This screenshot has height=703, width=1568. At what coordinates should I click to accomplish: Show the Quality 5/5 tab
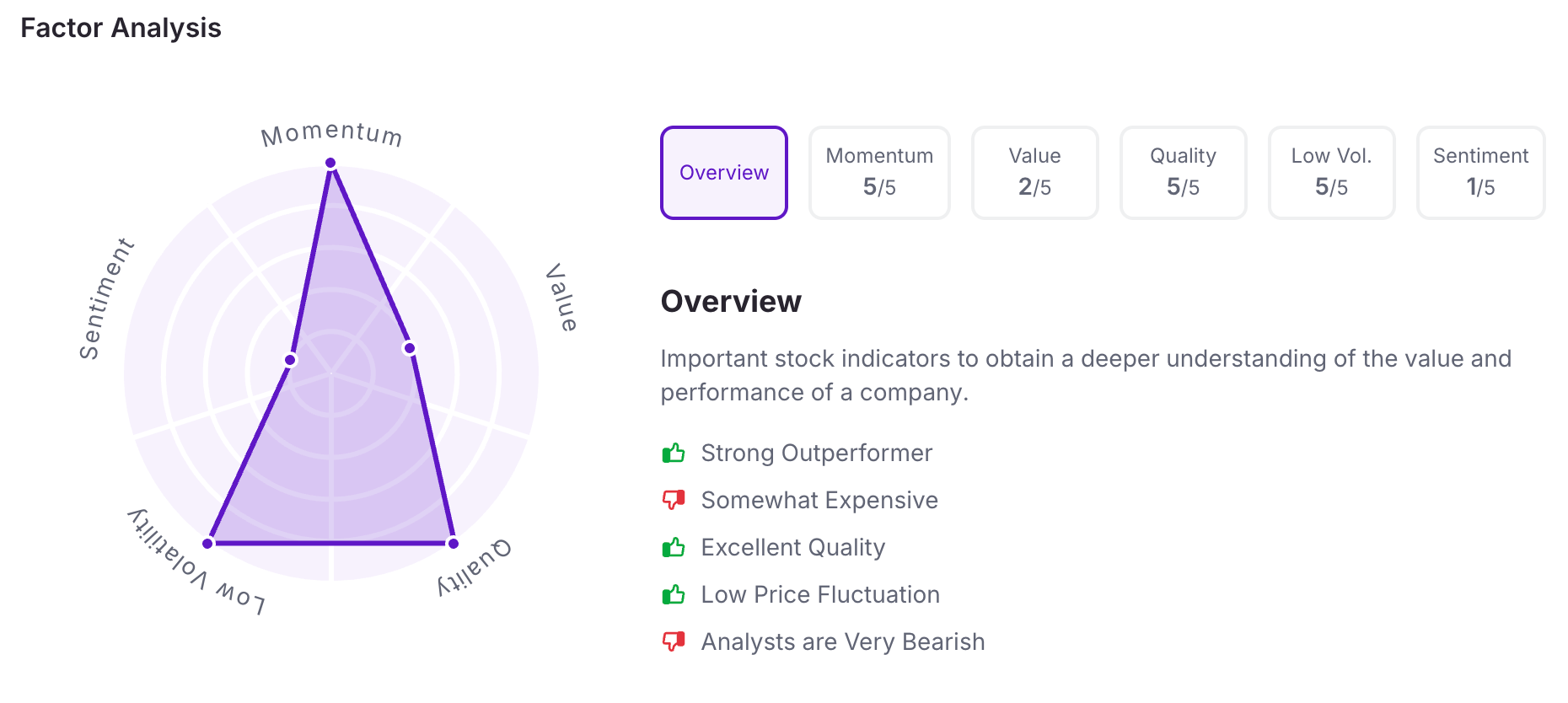click(1183, 173)
